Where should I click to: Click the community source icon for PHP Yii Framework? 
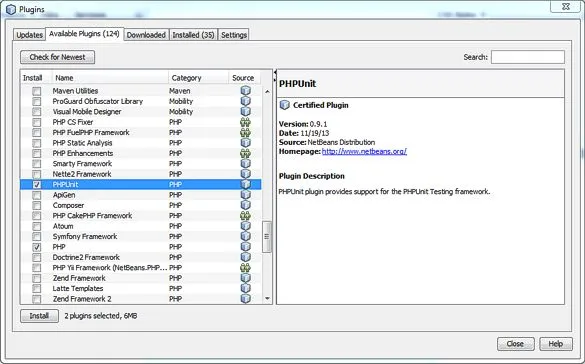[x=245, y=268]
